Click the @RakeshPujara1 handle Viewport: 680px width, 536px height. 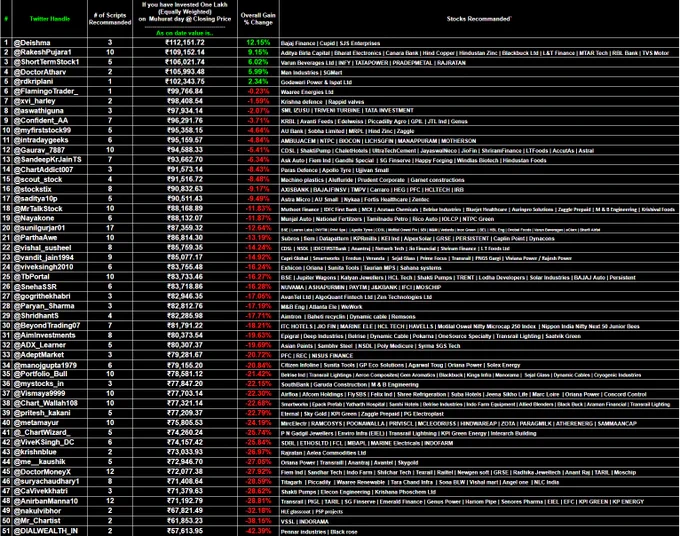pos(42,52)
